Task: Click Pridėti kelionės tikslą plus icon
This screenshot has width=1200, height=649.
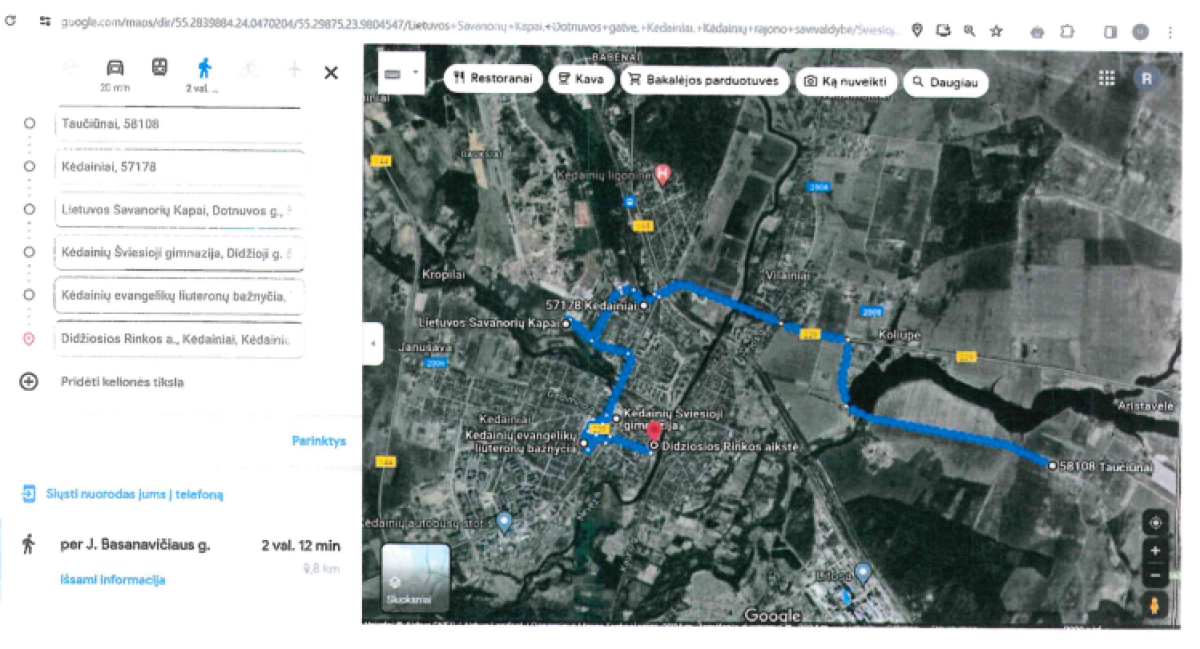Action: point(29,382)
